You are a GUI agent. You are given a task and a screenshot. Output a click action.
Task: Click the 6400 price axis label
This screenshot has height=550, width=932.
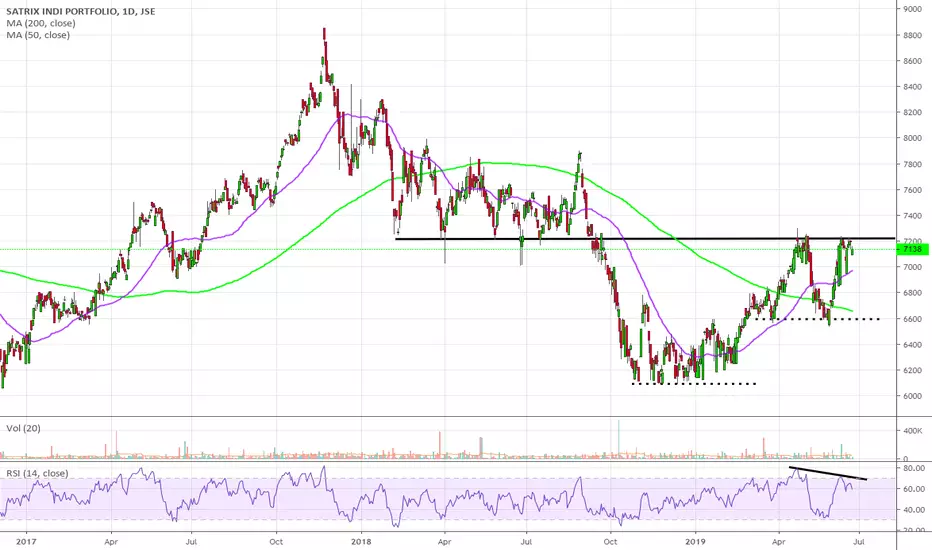pyautogui.click(x=912, y=345)
